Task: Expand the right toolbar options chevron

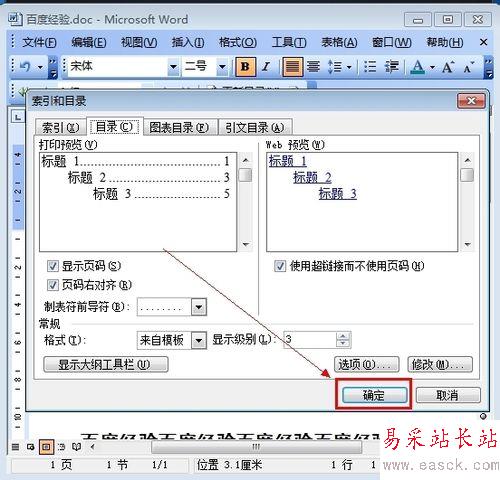Action: (488, 68)
